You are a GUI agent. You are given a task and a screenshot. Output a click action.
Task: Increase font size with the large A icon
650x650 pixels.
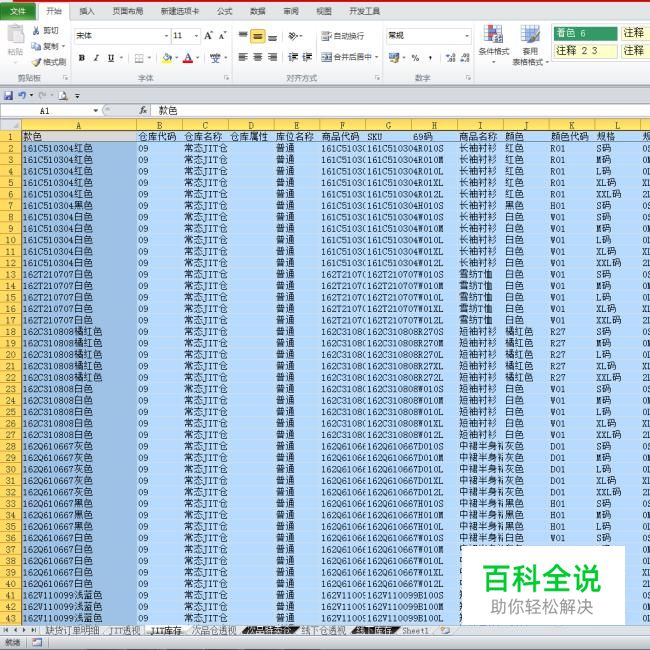(x=209, y=36)
